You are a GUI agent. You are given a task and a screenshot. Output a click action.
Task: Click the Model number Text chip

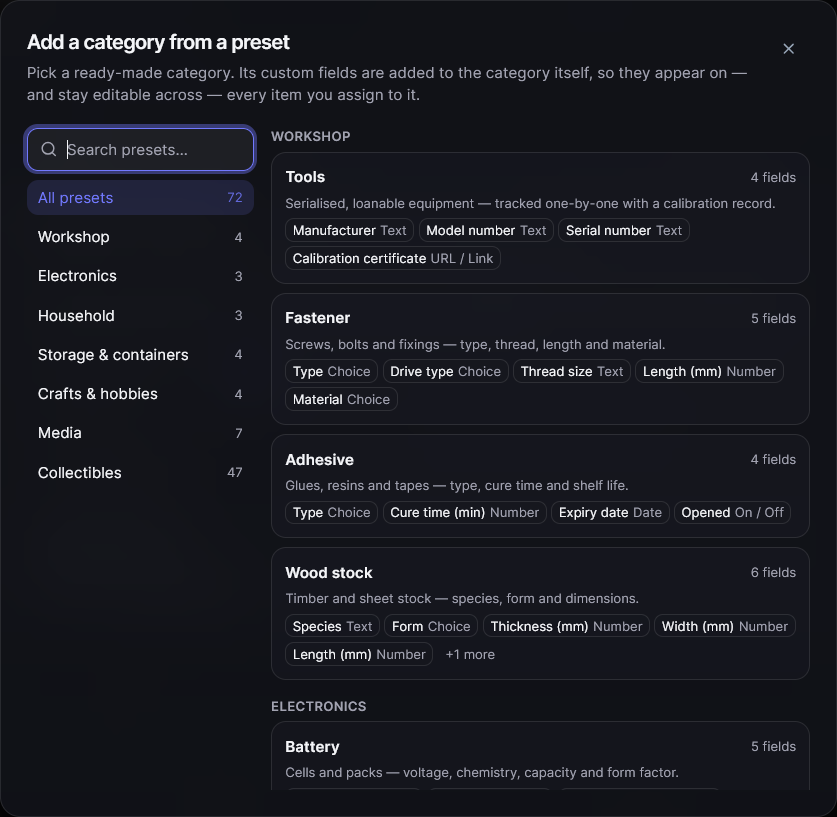pos(486,231)
